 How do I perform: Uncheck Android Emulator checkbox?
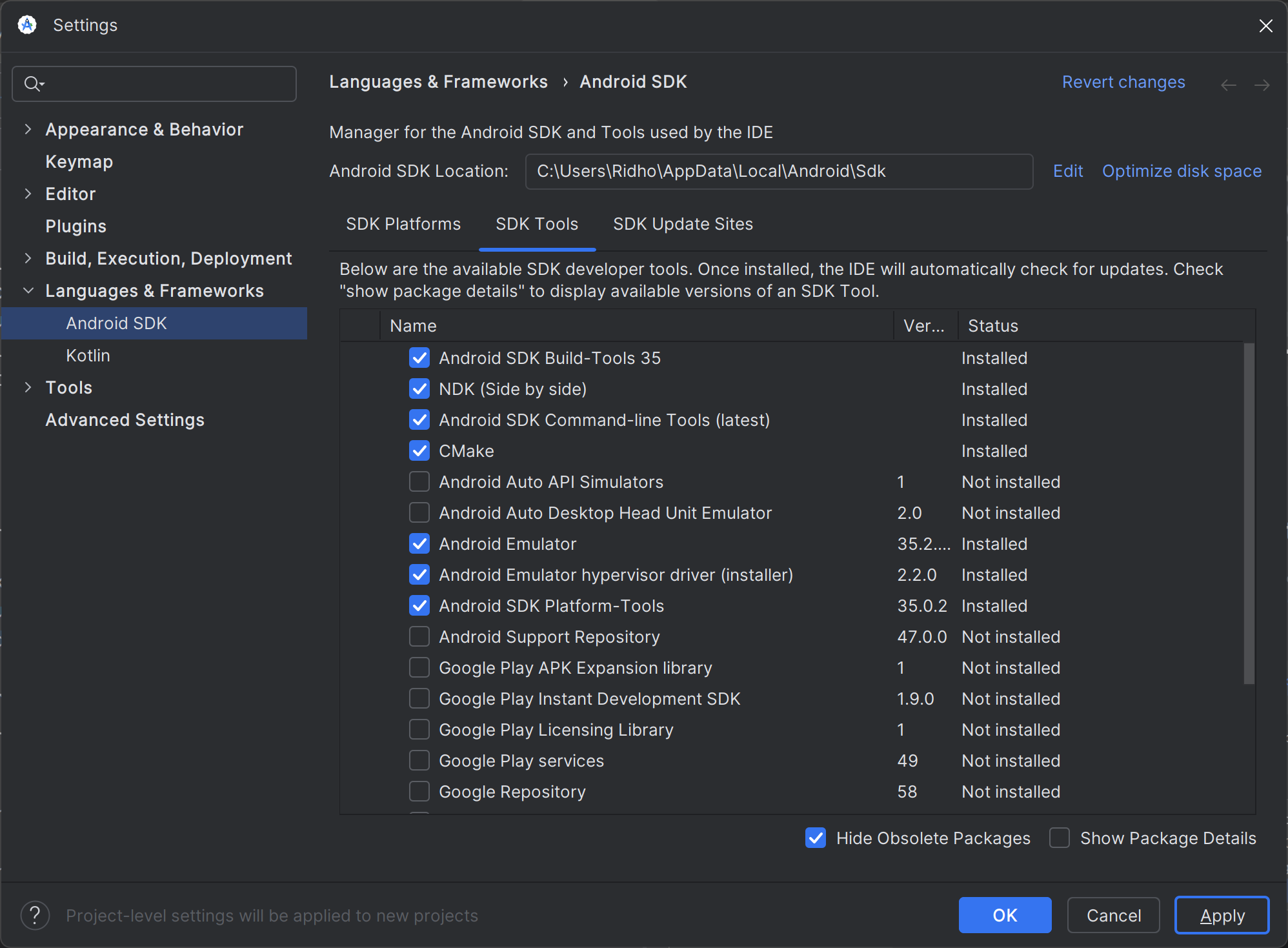coord(419,544)
